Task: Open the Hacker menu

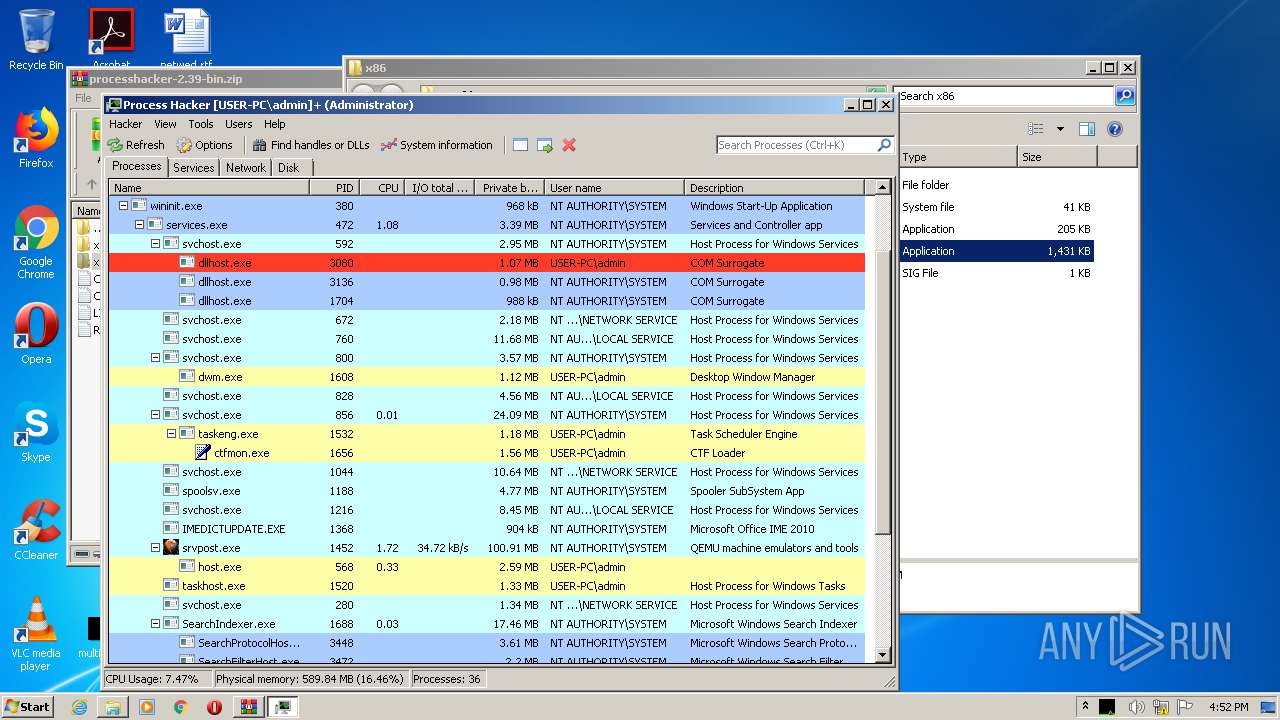Action: 125,124
